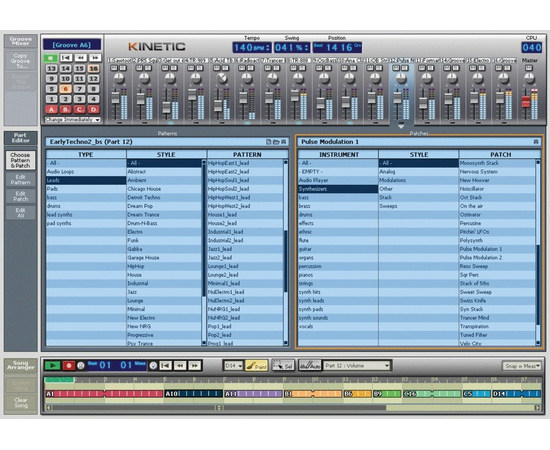This screenshot has height=450, width=550.
Task: Select Synthesizers in the Instrument list
Action: pyautogui.click(x=338, y=189)
